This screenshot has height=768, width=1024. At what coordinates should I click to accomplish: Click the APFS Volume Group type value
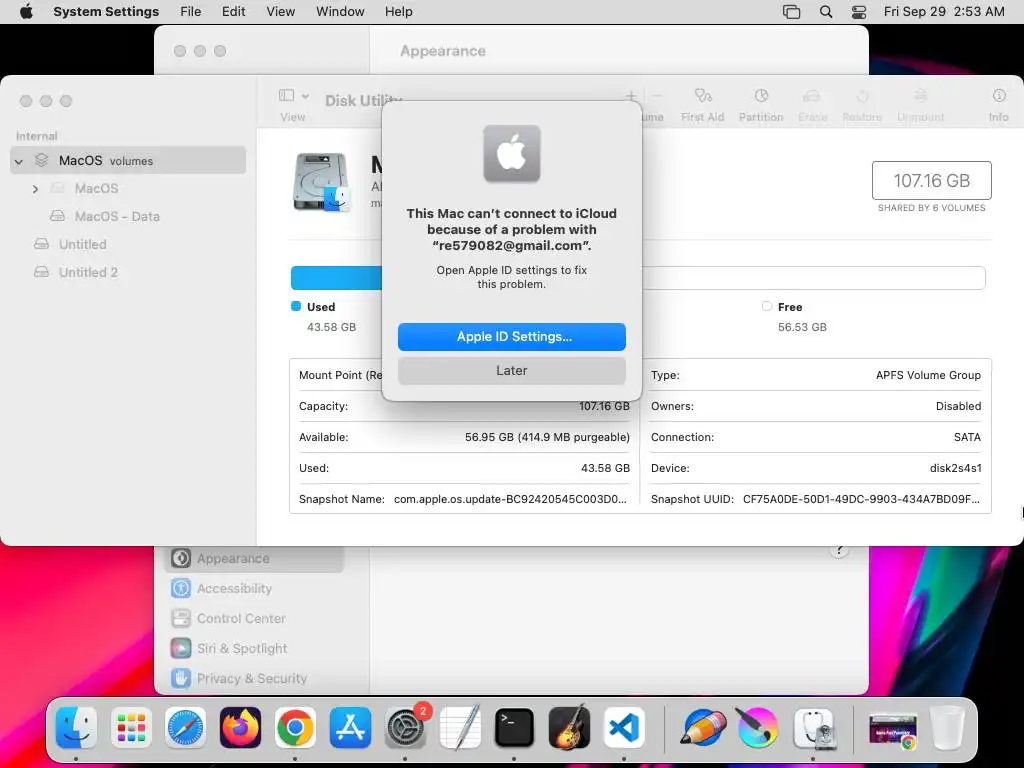coord(928,375)
